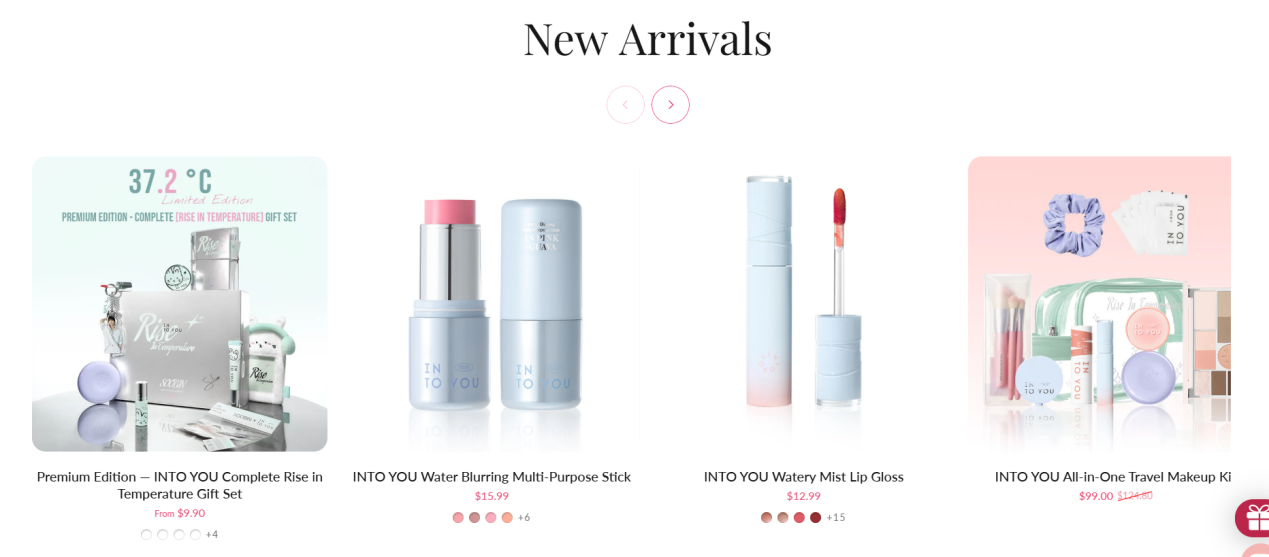
Task: Show +4 more Gift Set variants
Action: coord(212,535)
